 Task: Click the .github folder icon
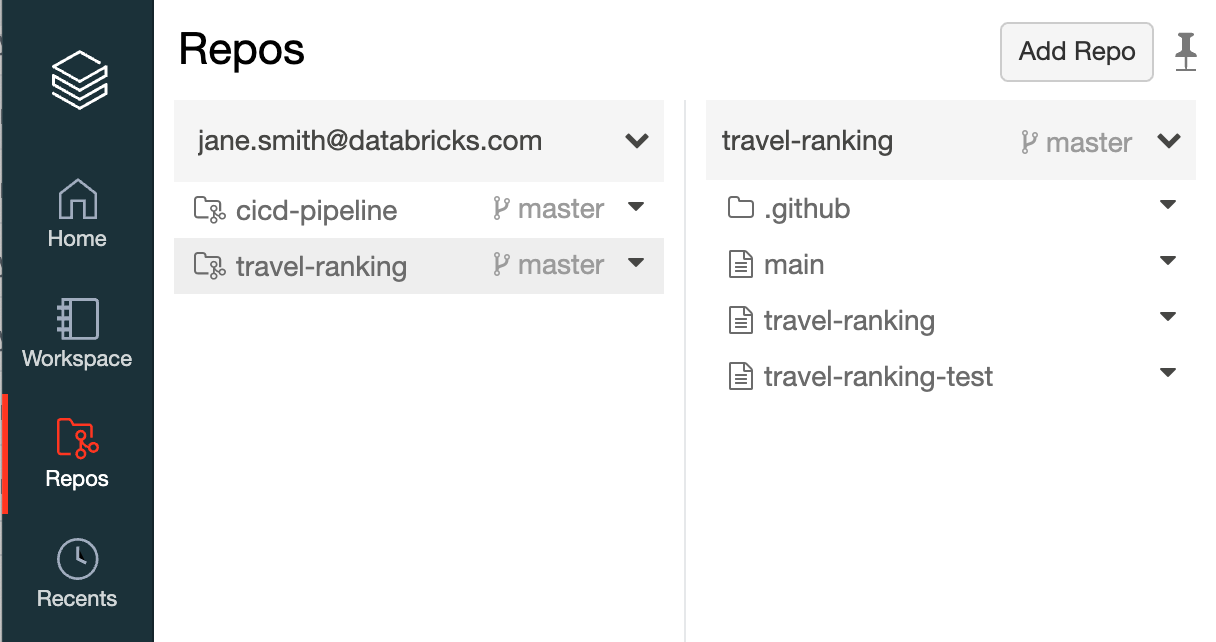[740, 208]
